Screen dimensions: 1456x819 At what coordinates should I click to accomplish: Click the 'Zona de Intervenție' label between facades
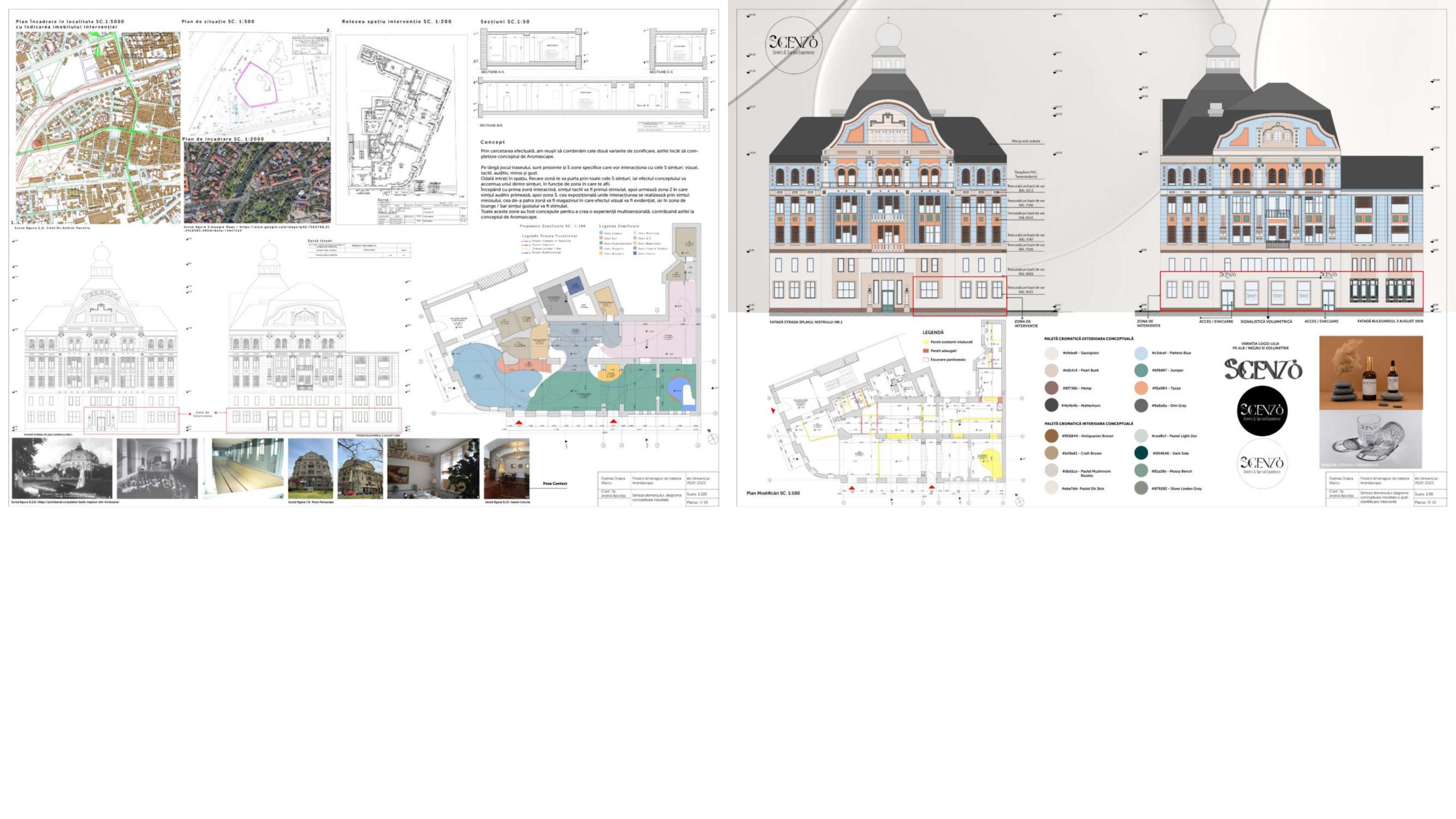pyautogui.click(x=202, y=414)
